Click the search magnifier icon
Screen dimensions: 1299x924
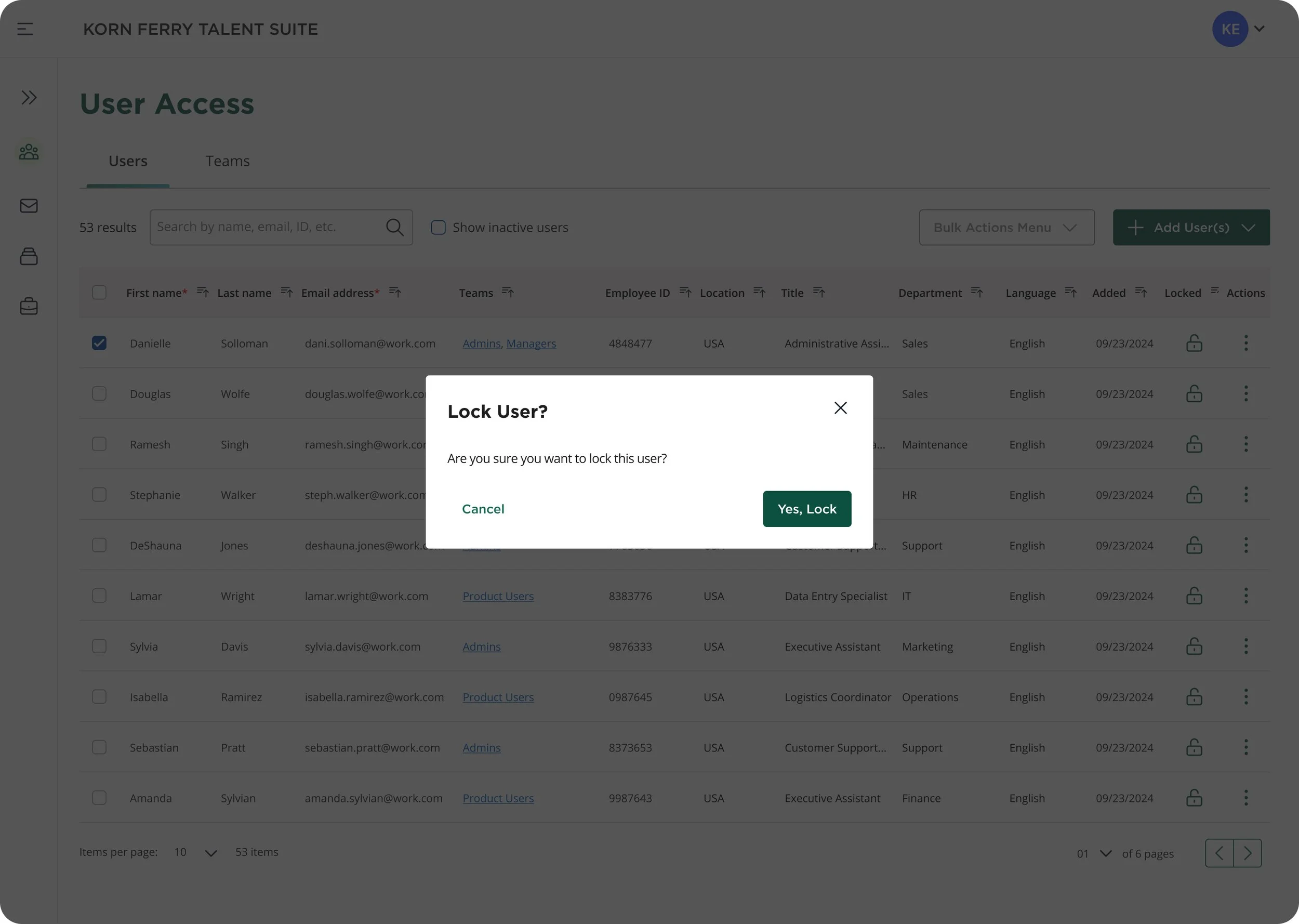tap(395, 228)
